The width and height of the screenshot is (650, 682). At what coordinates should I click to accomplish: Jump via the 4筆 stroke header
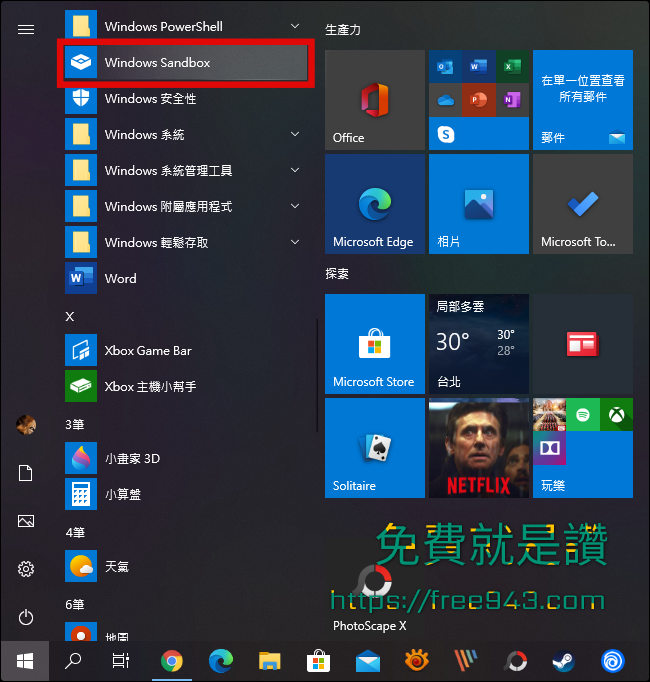coord(75,532)
